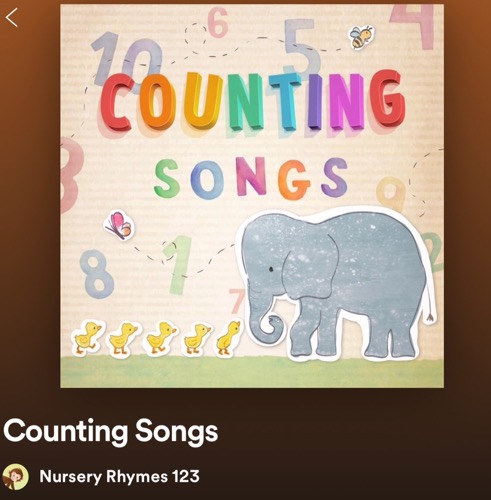
Task: Click the duckling closest to the elephant
Action: click(x=229, y=338)
